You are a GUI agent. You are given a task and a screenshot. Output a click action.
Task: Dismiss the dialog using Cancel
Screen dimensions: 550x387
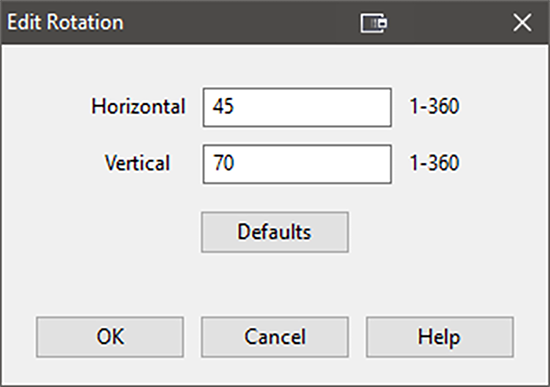coord(275,337)
